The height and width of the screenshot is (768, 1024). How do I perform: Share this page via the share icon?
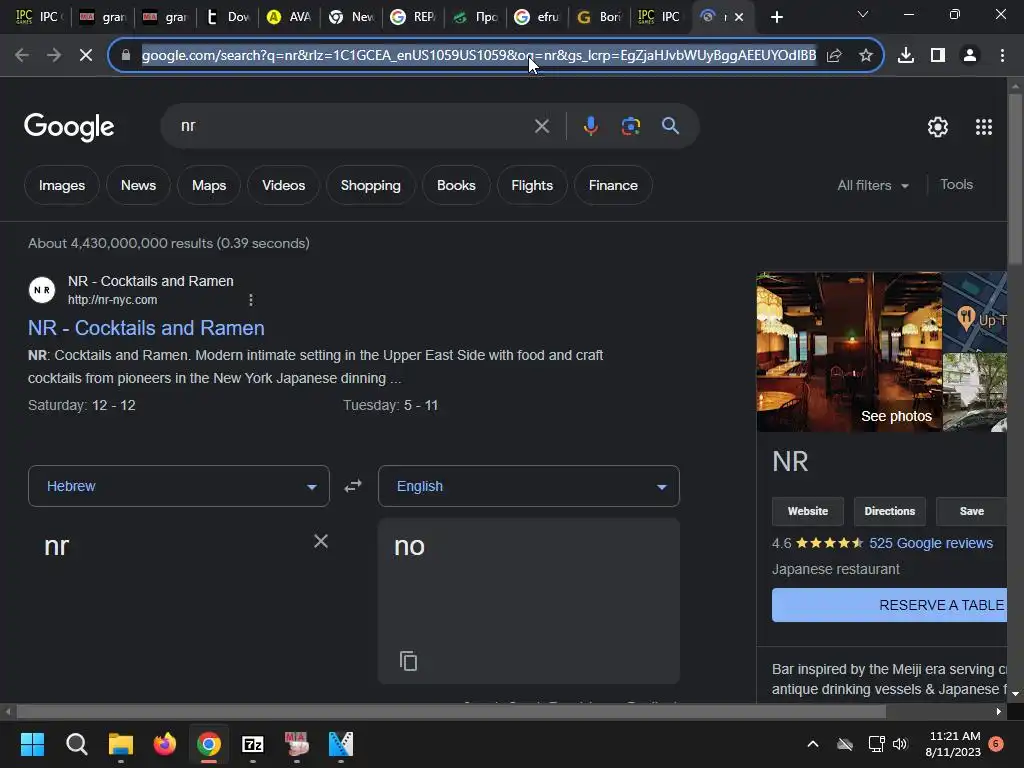tap(834, 56)
